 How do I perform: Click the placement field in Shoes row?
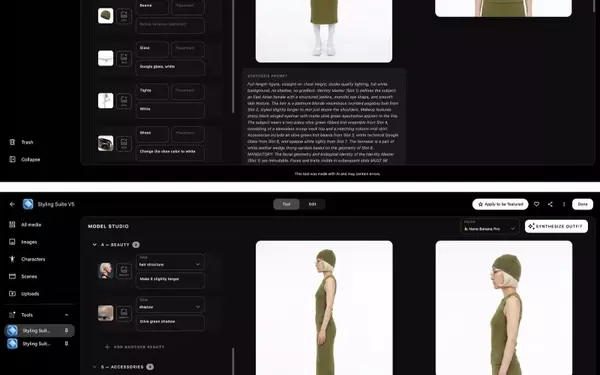click(188, 134)
